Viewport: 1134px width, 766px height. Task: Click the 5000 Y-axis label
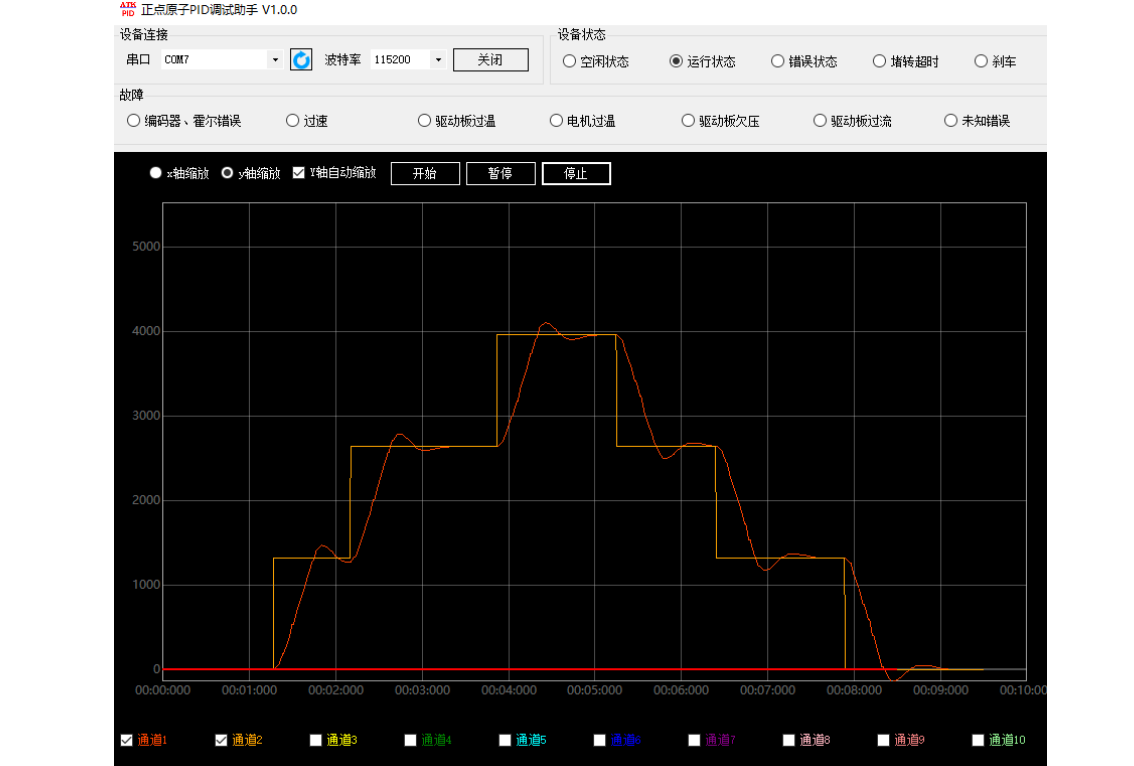point(146,247)
